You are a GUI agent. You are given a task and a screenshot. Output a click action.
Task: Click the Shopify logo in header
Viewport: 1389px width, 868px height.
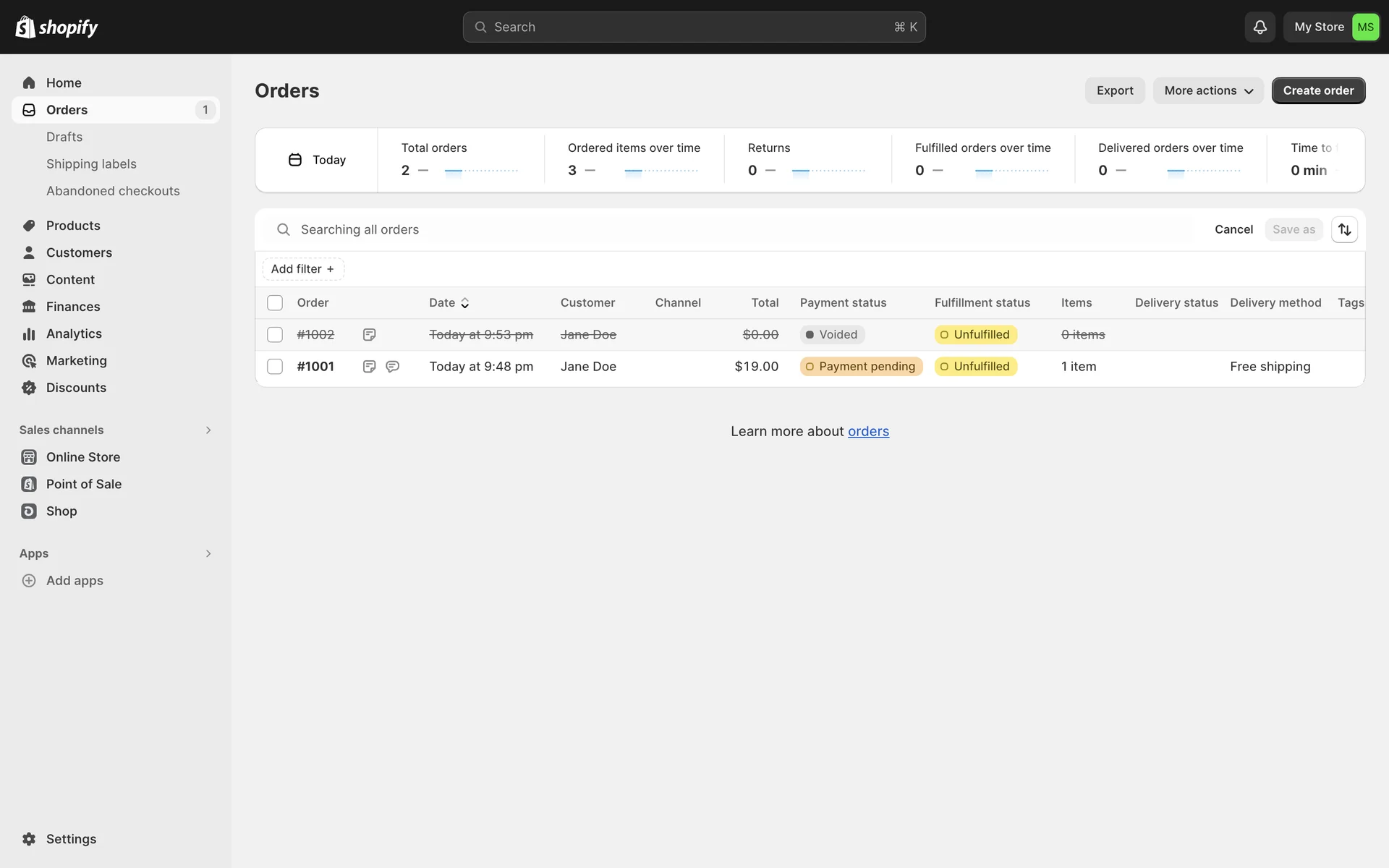coord(56,27)
